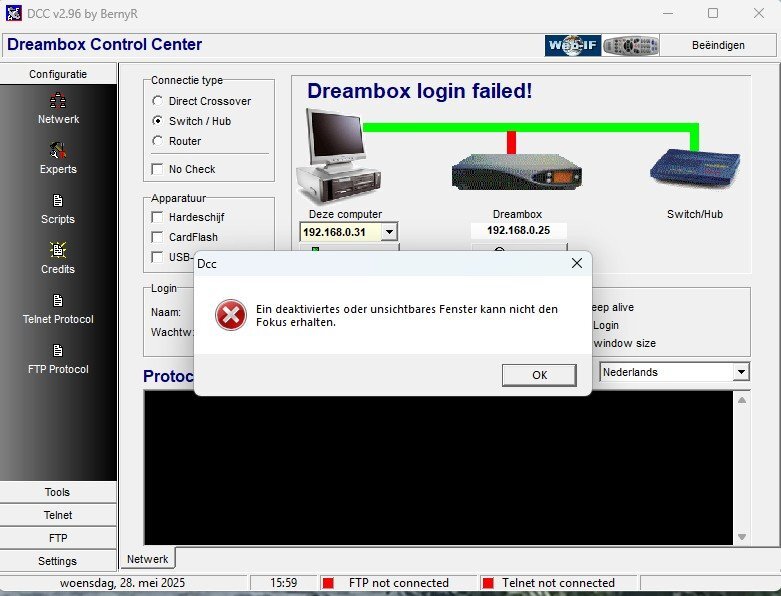Select Direct Crossover connection type
Viewport: 781px width, 596px height.
[157, 101]
